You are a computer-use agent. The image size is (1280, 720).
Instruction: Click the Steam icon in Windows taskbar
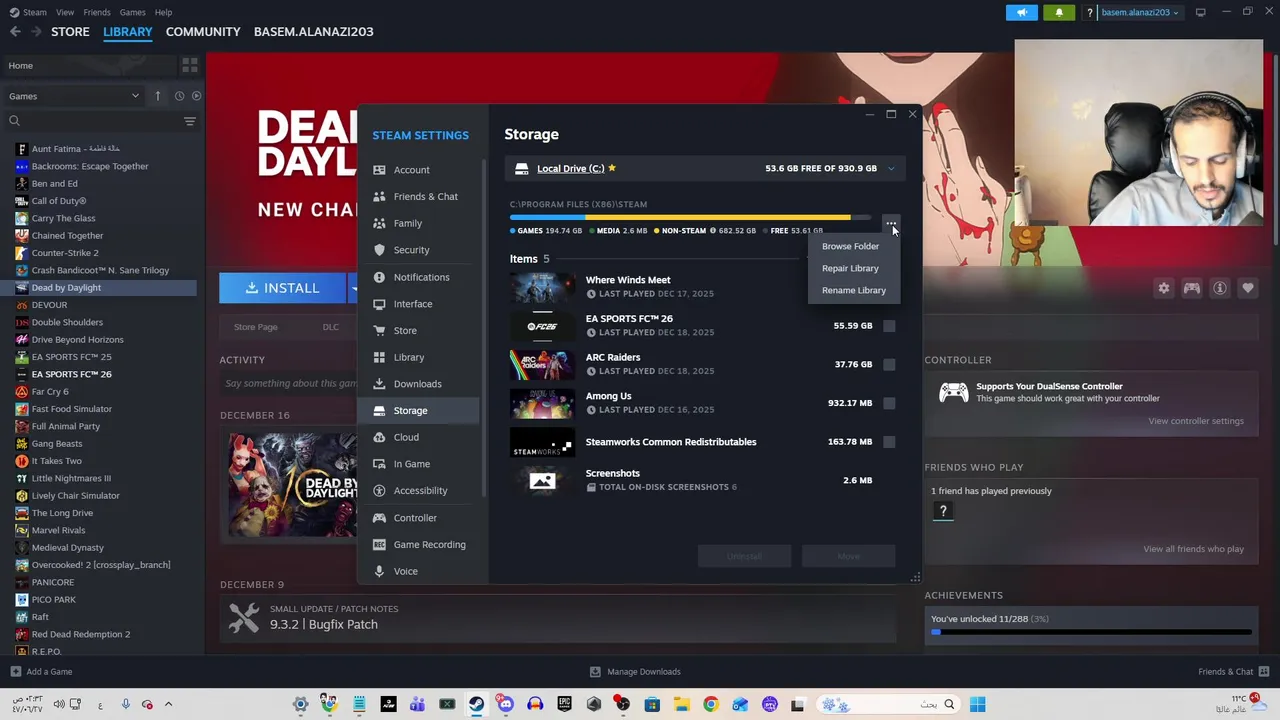coord(476,705)
